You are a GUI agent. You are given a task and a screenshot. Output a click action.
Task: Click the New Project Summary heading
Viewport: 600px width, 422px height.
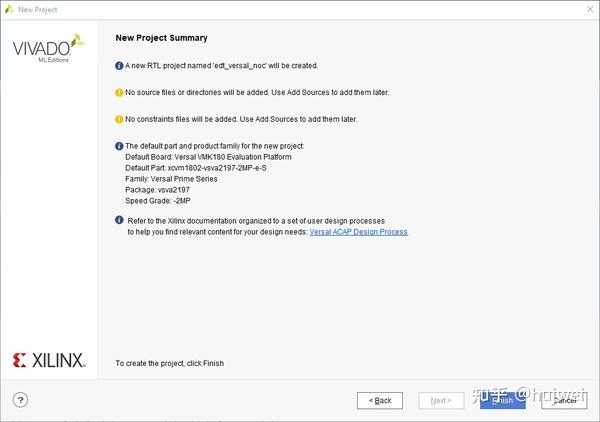point(162,38)
